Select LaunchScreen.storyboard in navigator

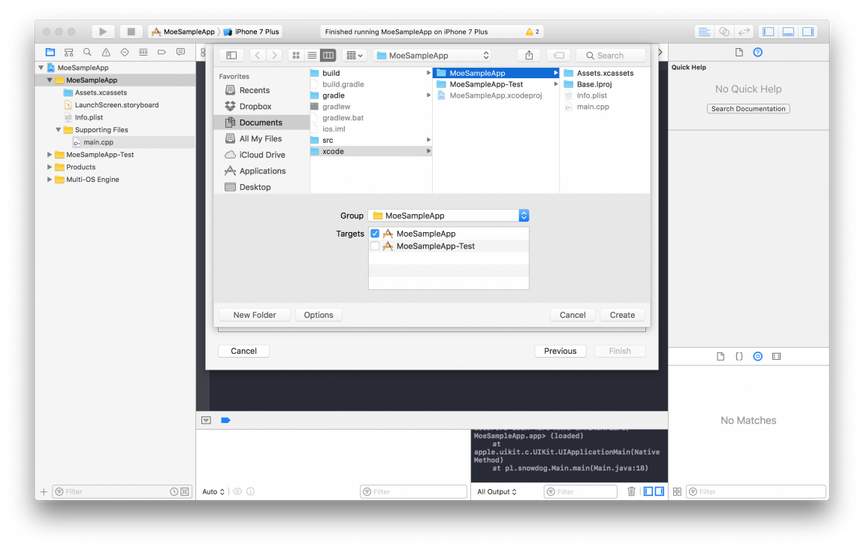point(116,105)
